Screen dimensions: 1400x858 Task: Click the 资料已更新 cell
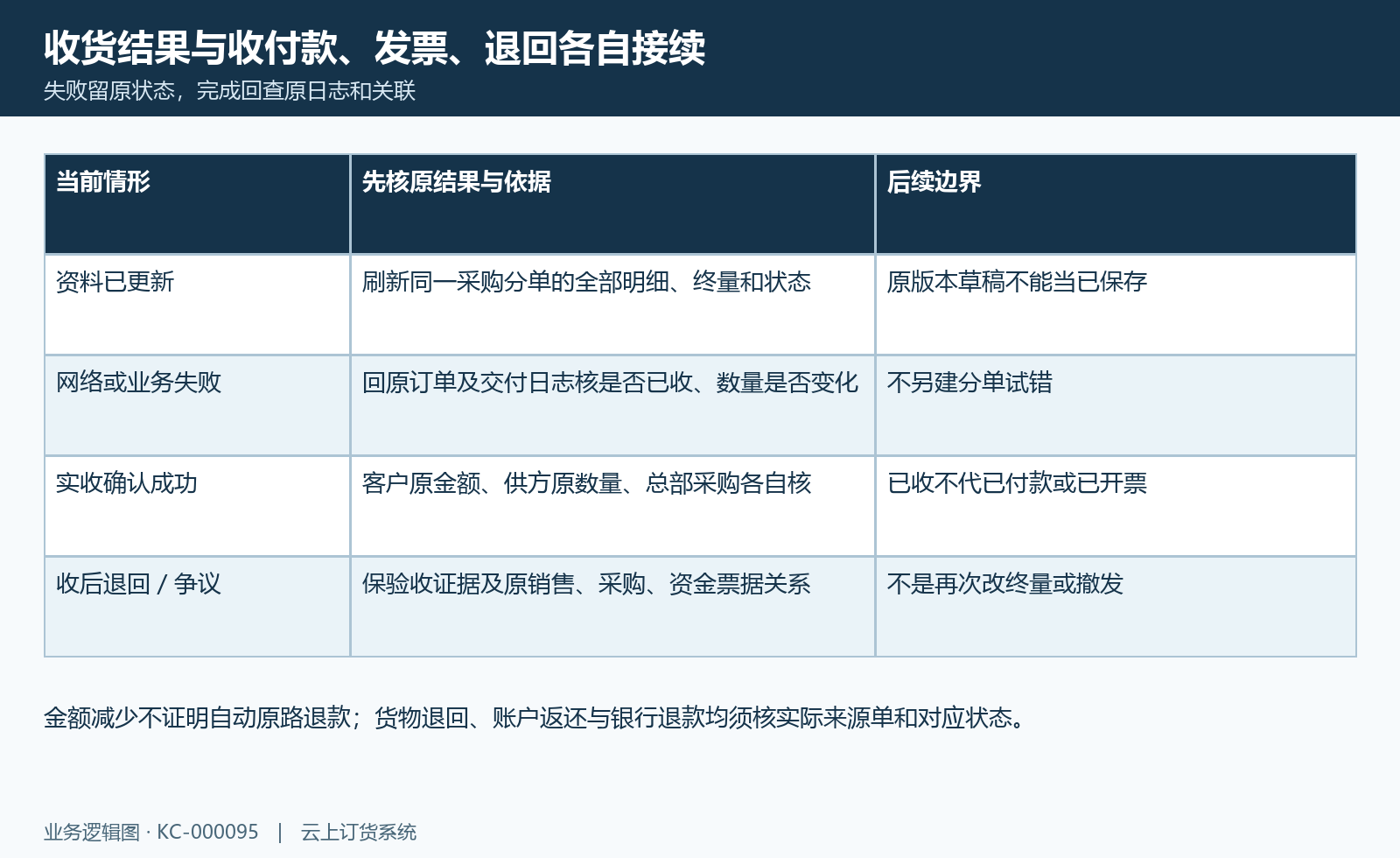(x=197, y=305)
